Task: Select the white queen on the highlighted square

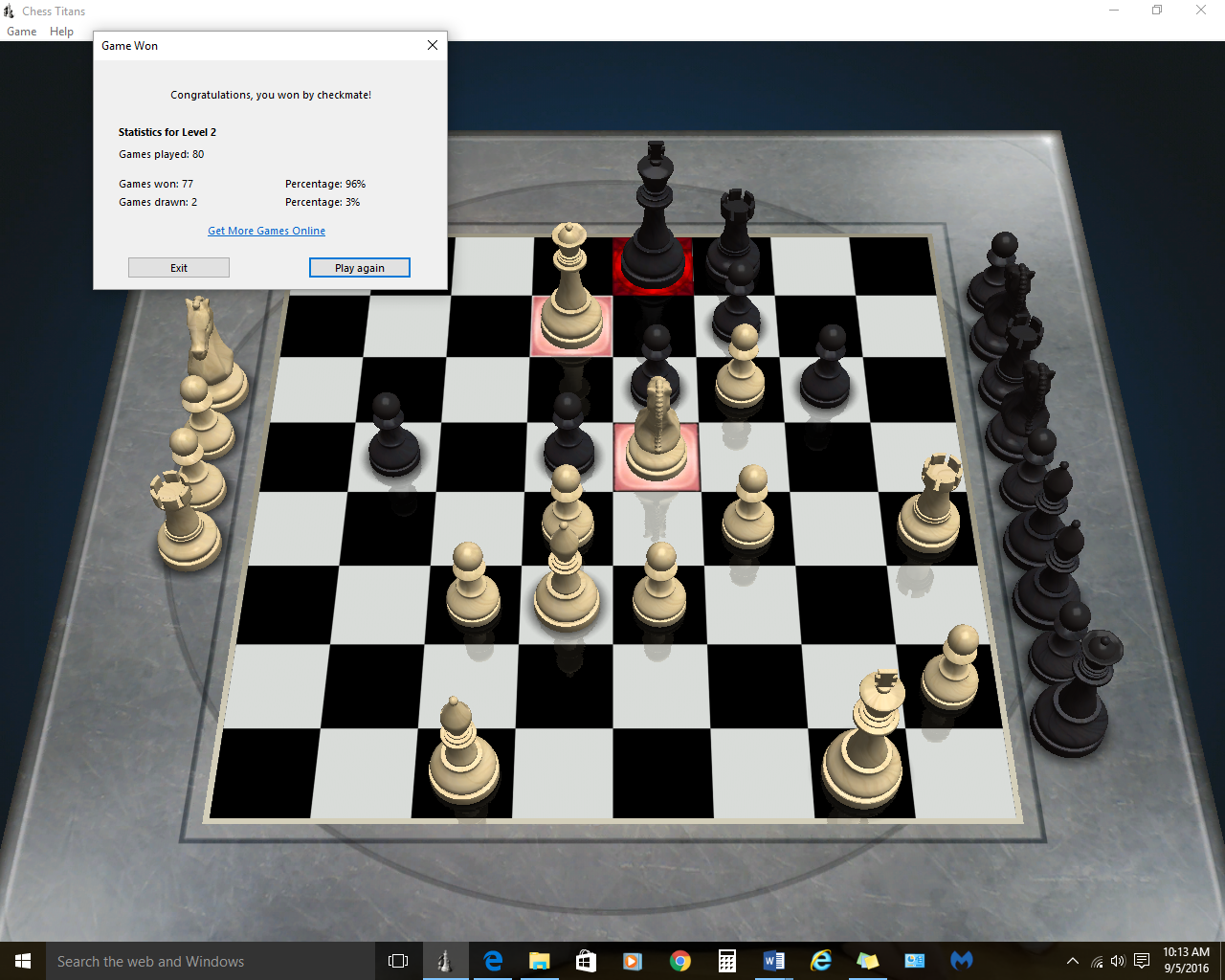Action: (x=570, y=287)
